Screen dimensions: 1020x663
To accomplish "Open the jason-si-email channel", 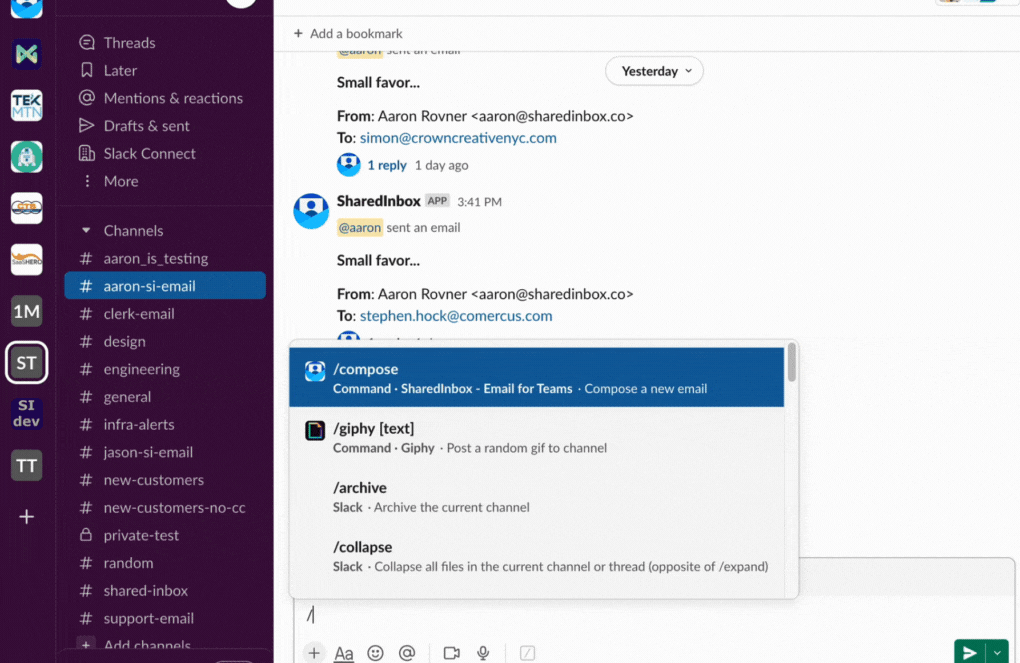I will (x=165, y=452).
